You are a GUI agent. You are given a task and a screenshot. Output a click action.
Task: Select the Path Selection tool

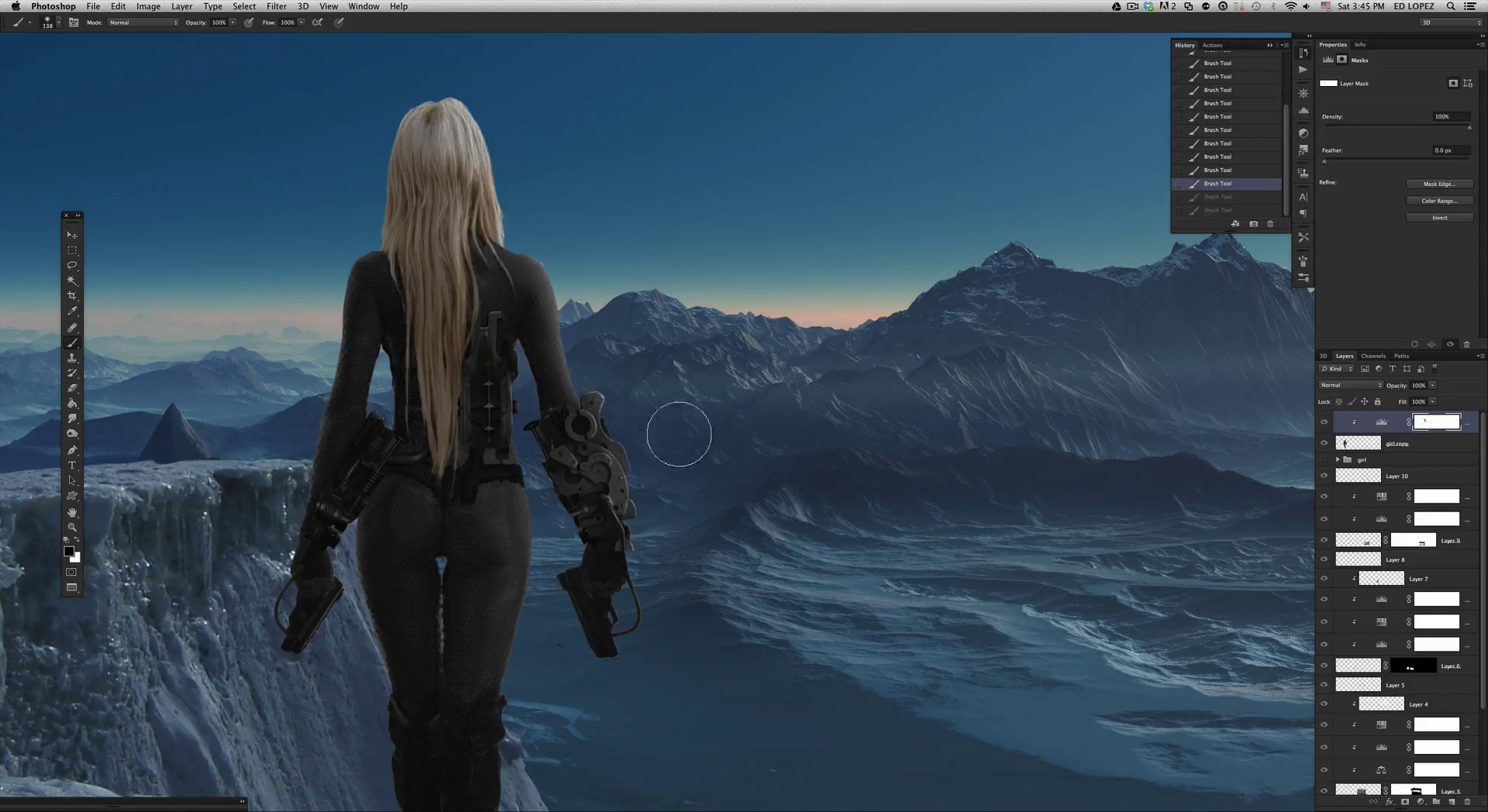click(72, 480)
